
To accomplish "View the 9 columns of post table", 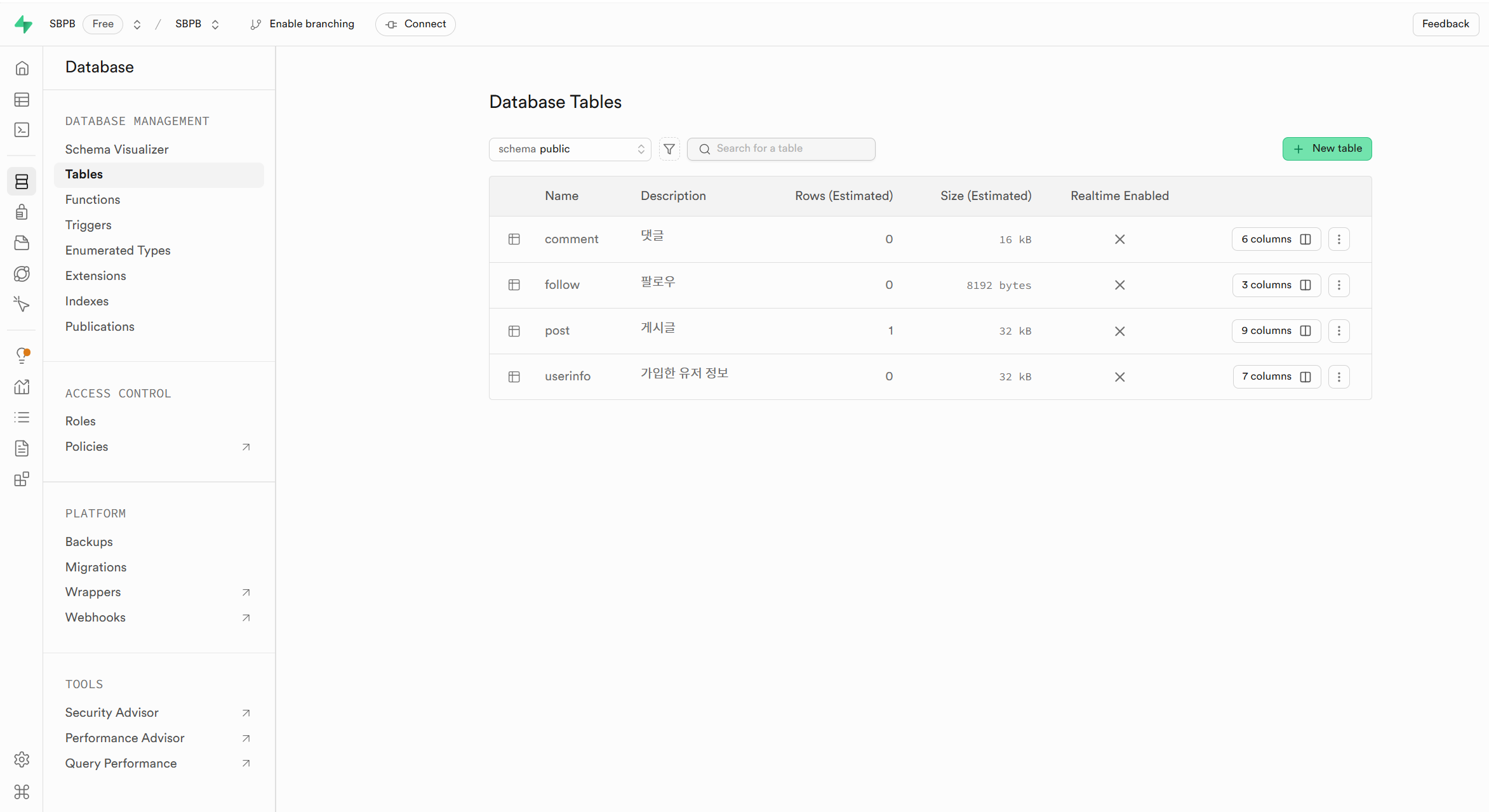I will point(1276,331).
